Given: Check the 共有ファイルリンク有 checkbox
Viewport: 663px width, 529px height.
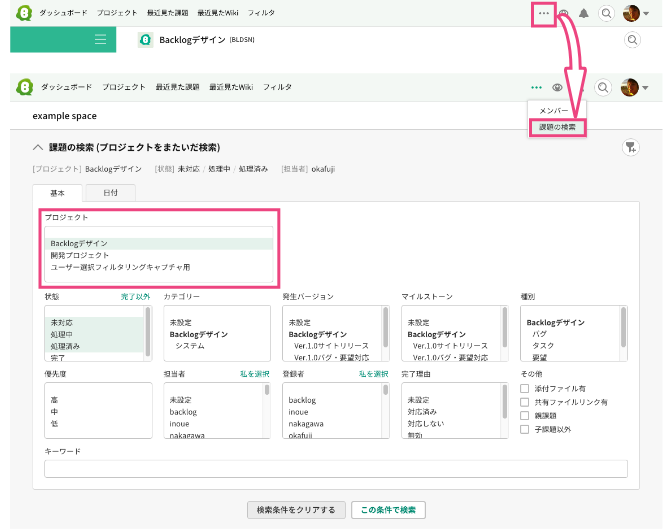Looking at the screenshot, I should [x=524, y=402].
